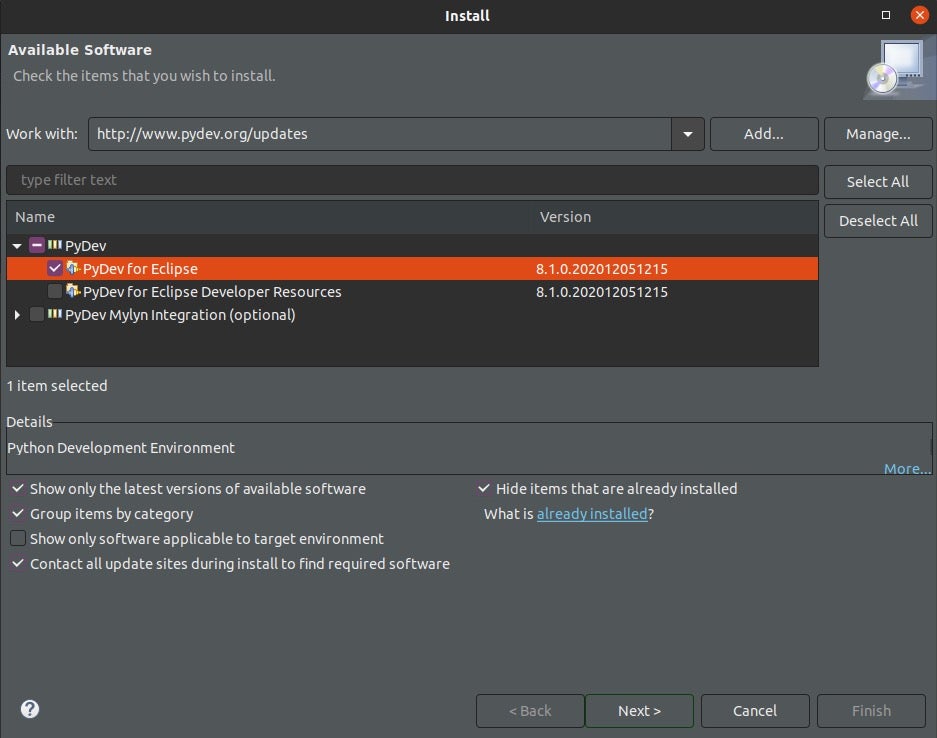Disable Hide items that are already installed
Screen dimensions: 937x738
484,489
